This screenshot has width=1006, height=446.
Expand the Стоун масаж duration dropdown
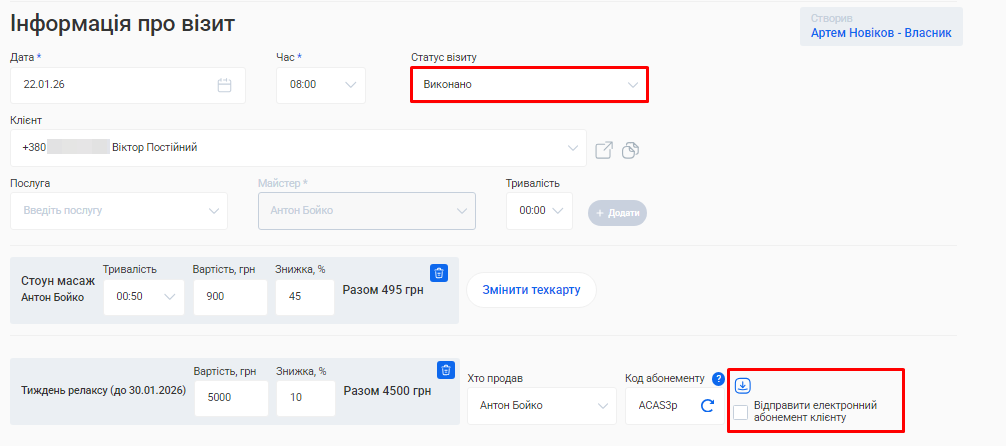pyautogui.click(x=144, y=297)
